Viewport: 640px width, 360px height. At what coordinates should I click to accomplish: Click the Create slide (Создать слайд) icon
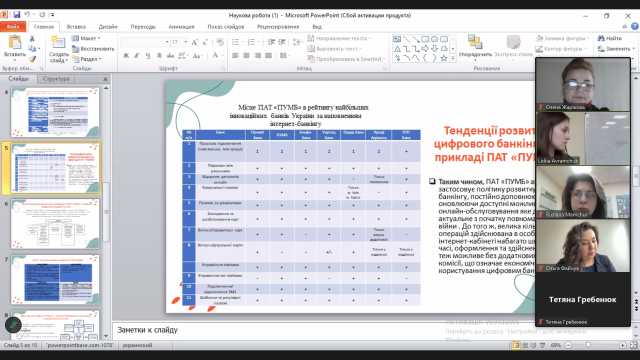coord(58,43)
